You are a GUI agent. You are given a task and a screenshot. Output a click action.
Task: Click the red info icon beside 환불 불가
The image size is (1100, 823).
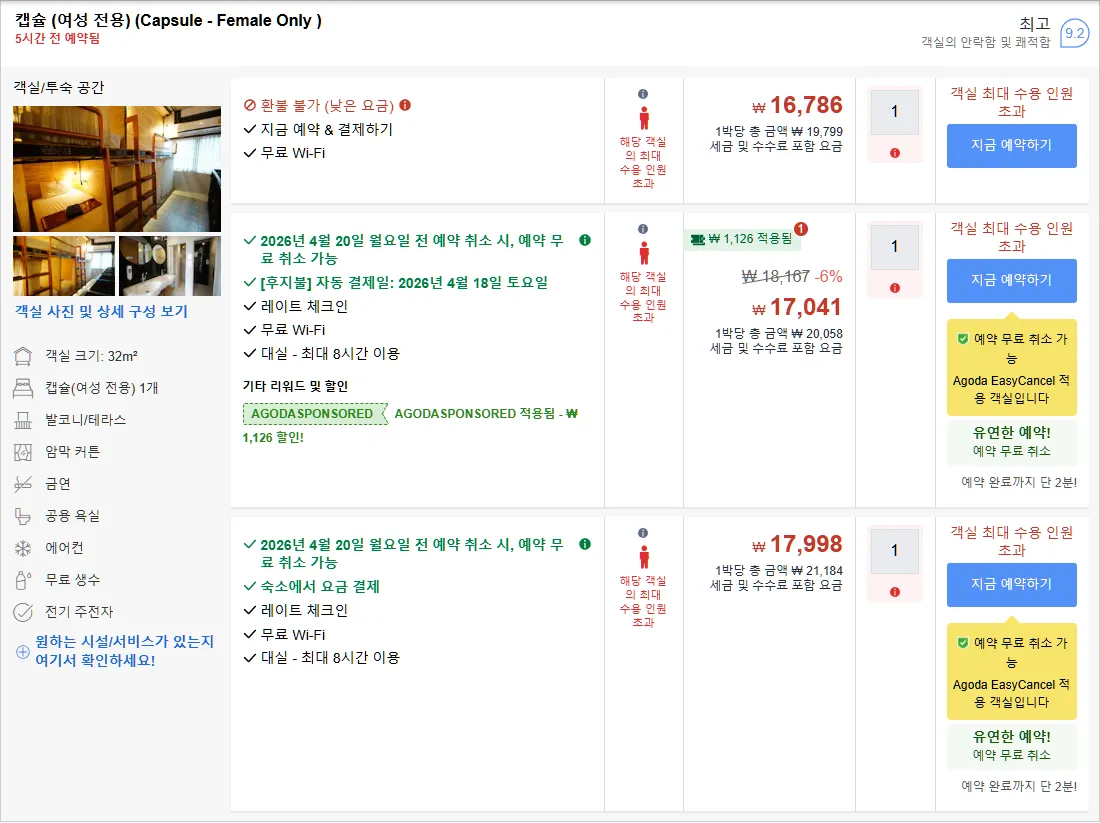click(x=405, y=105)
